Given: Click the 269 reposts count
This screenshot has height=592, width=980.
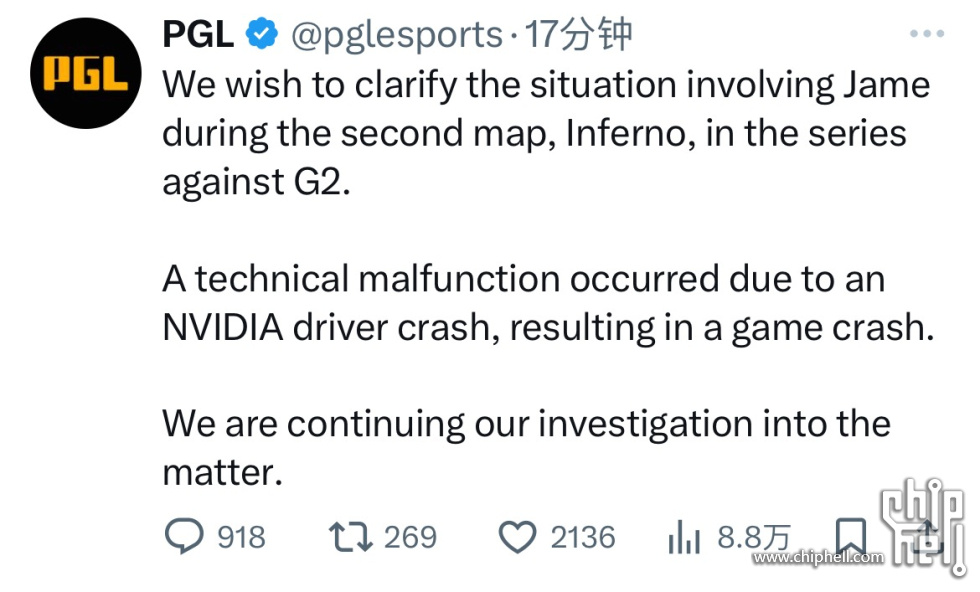Looking at the screenshot, I should 410,538.
